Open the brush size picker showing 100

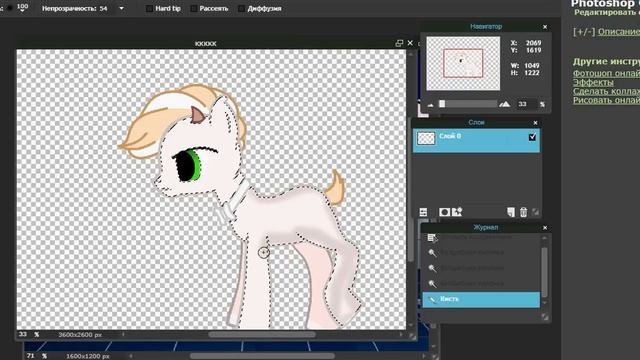[x=23, y=7]
